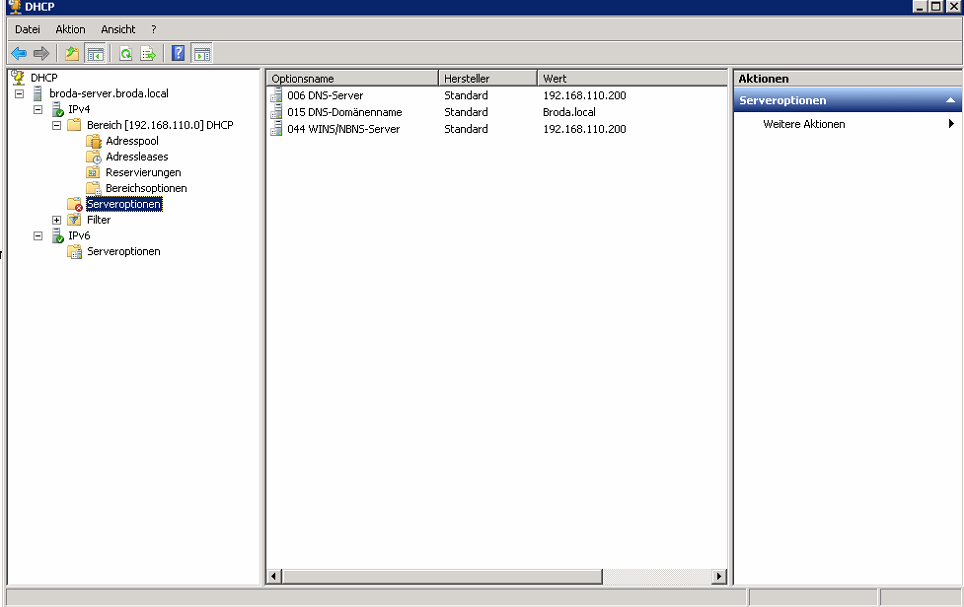The width and height of the screenshot is (964, 607).
Task: Click the horizontal scrollbar thumb
Action: [442, 576]
